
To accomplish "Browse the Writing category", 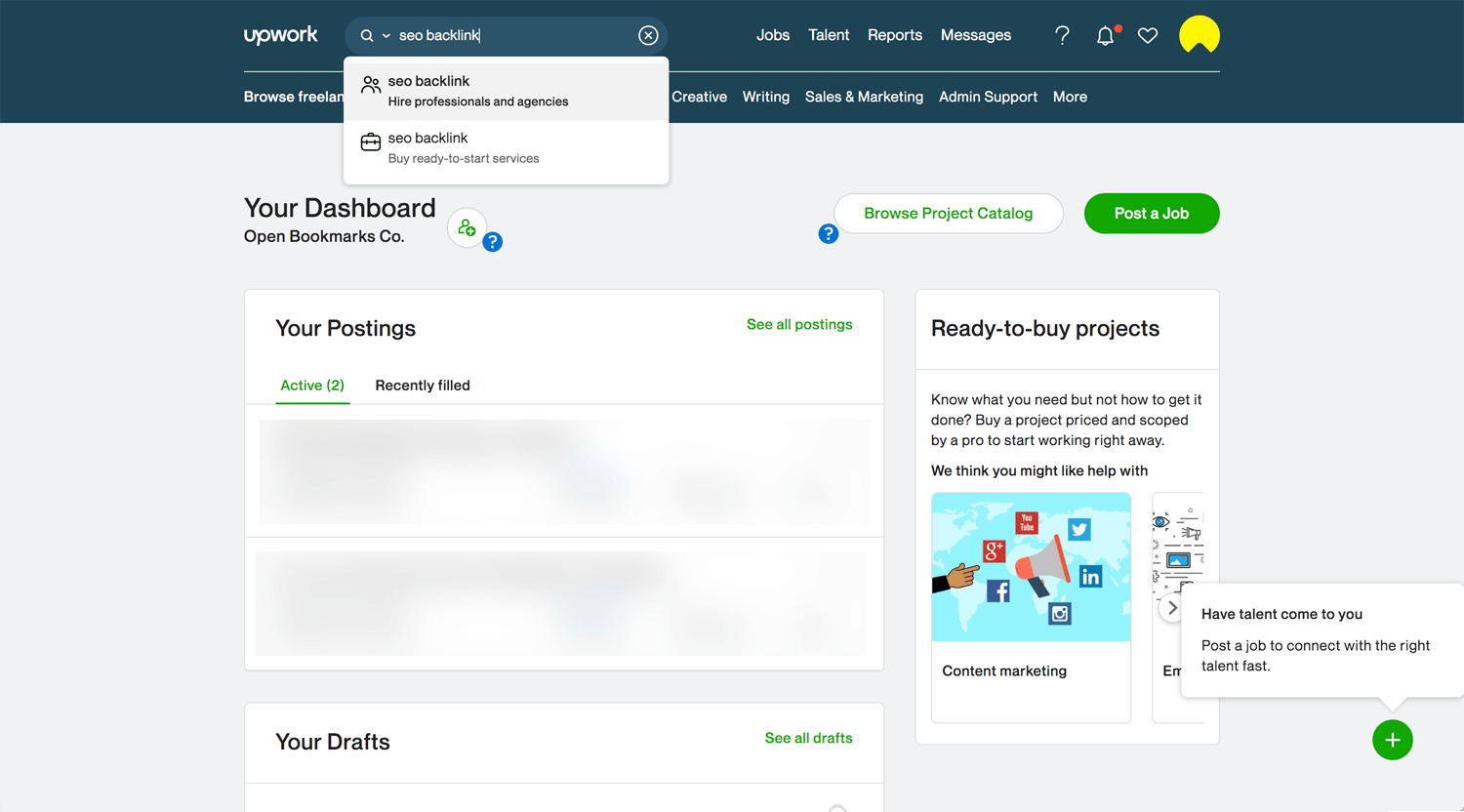I will [x=766, y=97].
